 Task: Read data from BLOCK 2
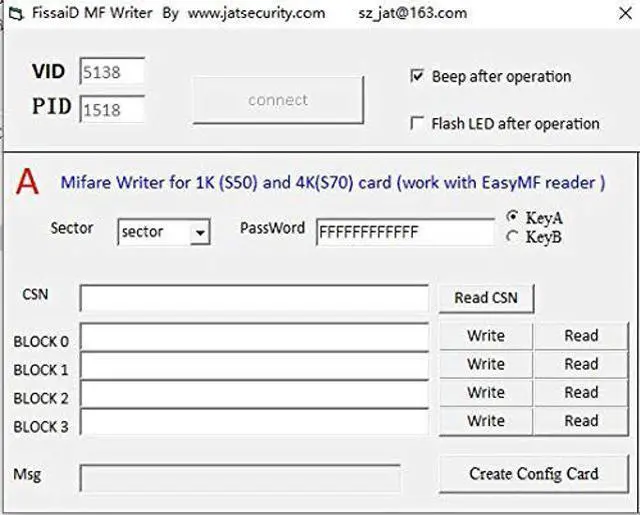coord(581,393)
